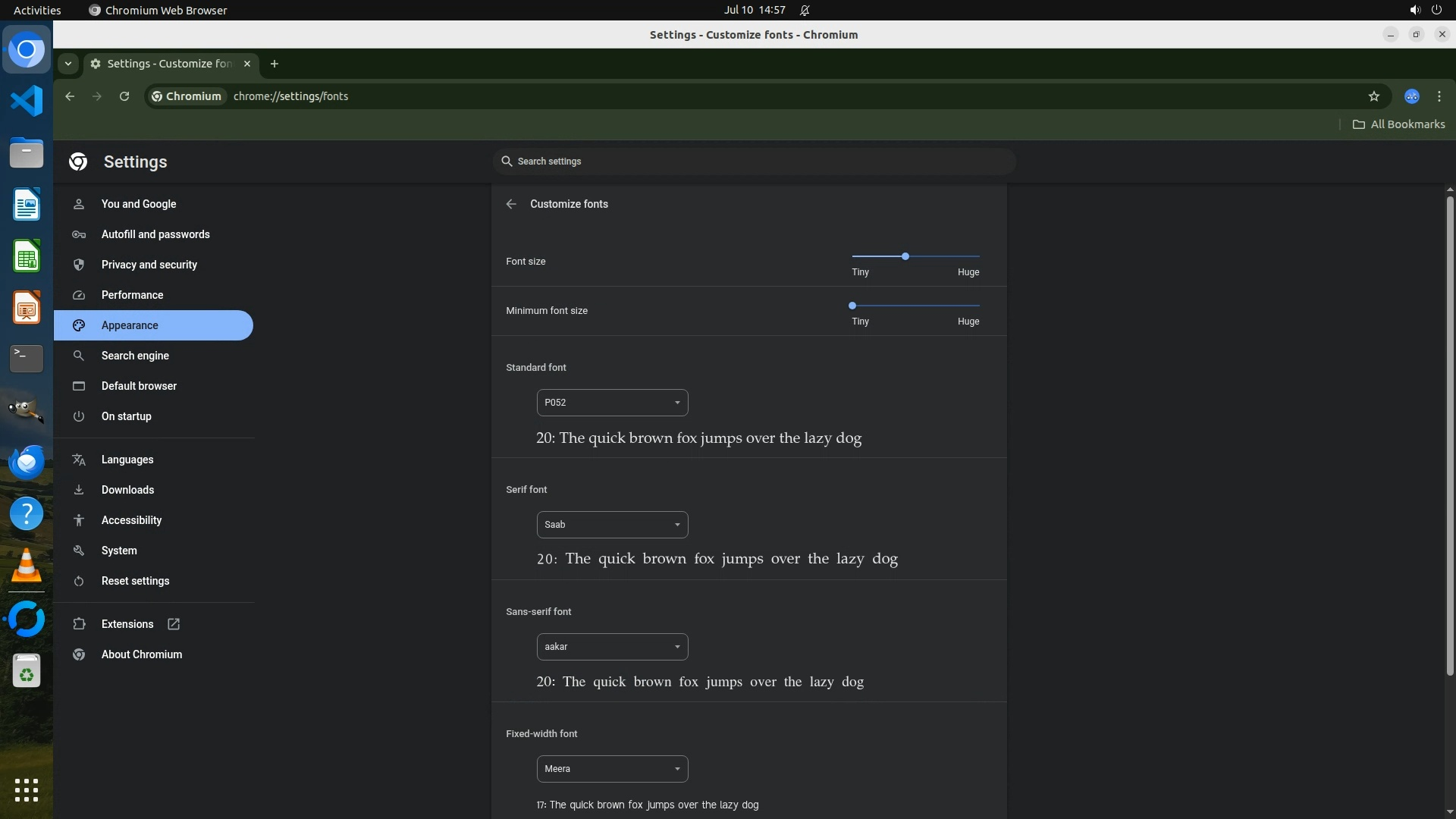Expand the Sans-serif font aakar dropdown
The width and height of the screenshot is (1456, 819).
point(612,647)
